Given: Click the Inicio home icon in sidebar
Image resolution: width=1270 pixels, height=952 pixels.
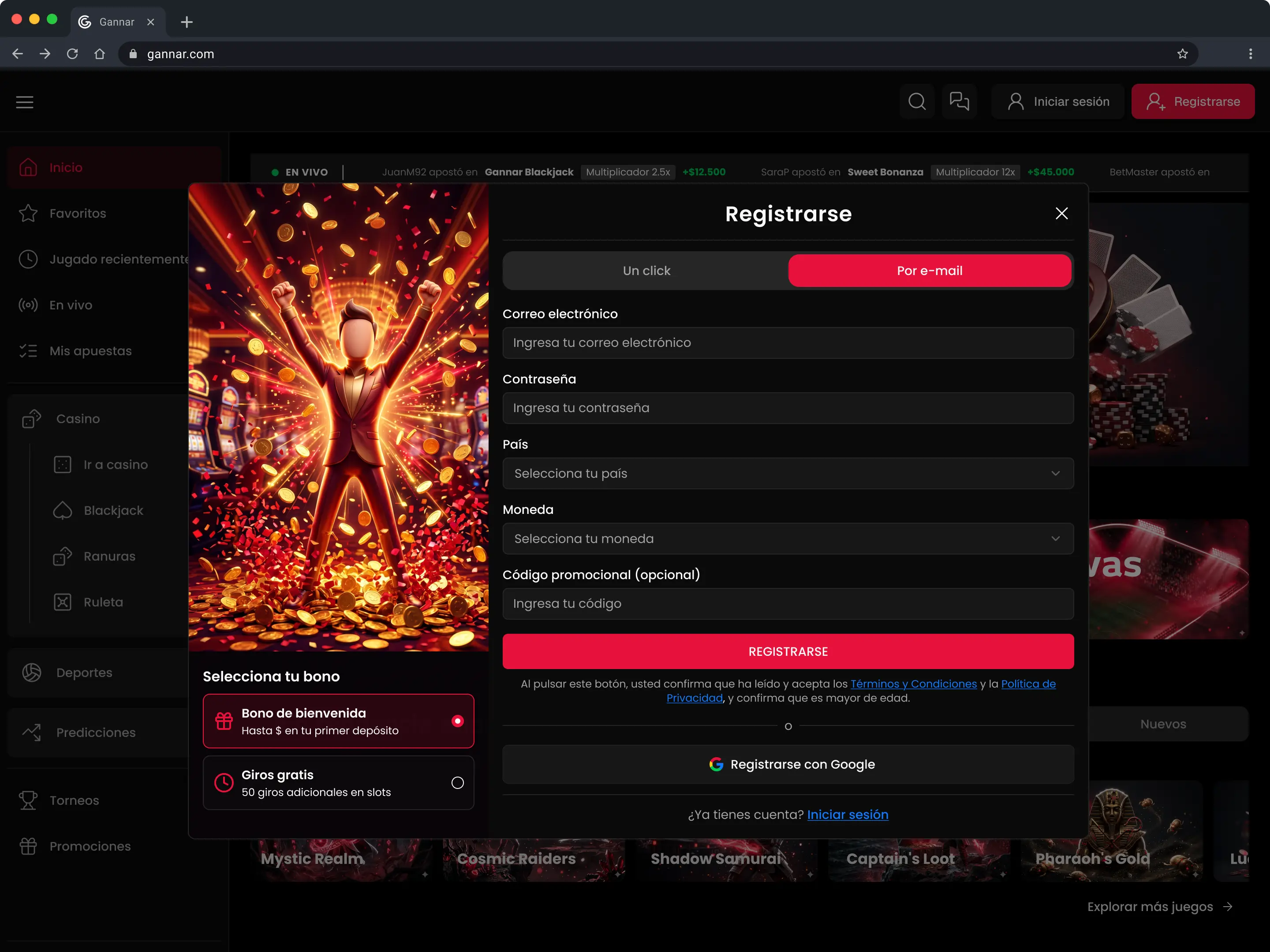Looking at the screenshot, I should pyautogui.click(x=28, y=167).
